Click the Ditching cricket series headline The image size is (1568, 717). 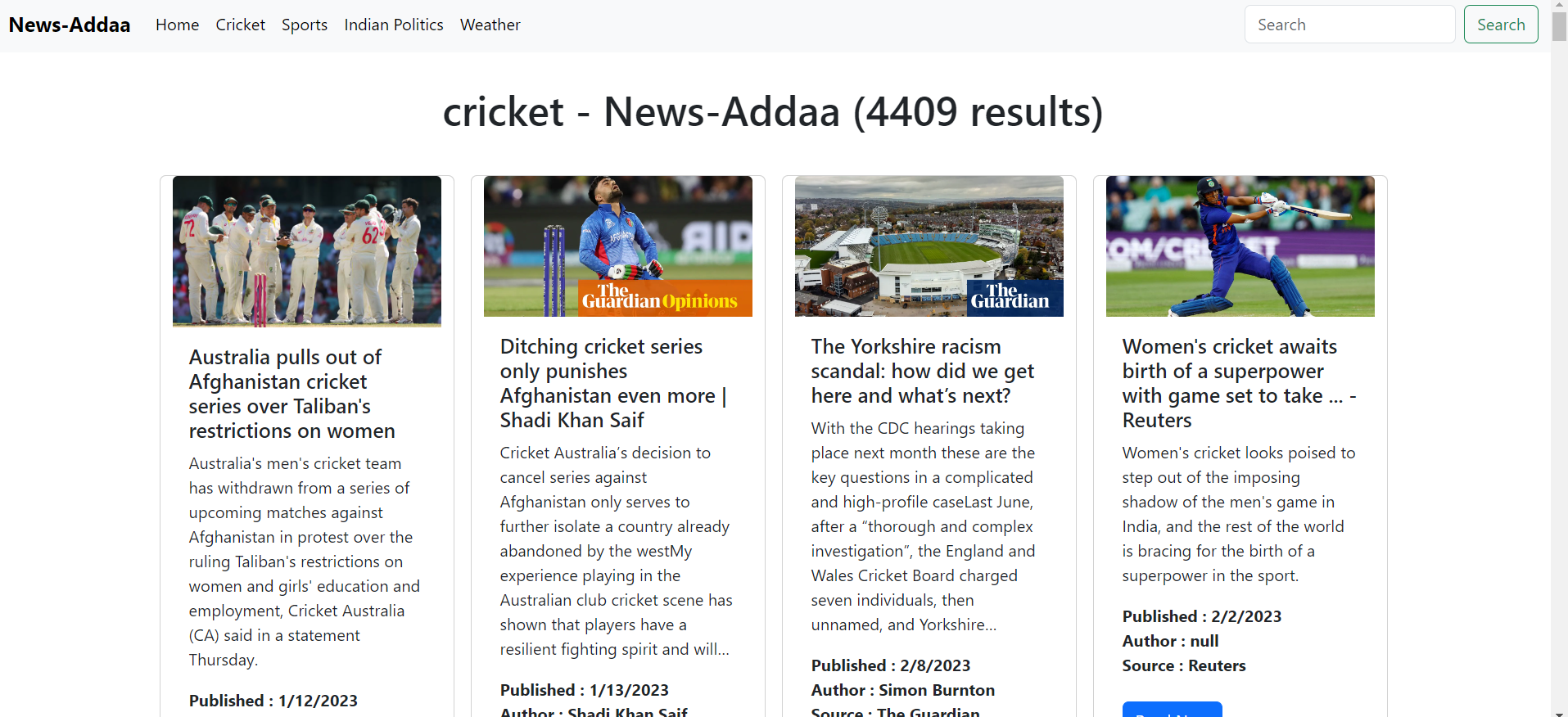613,383
